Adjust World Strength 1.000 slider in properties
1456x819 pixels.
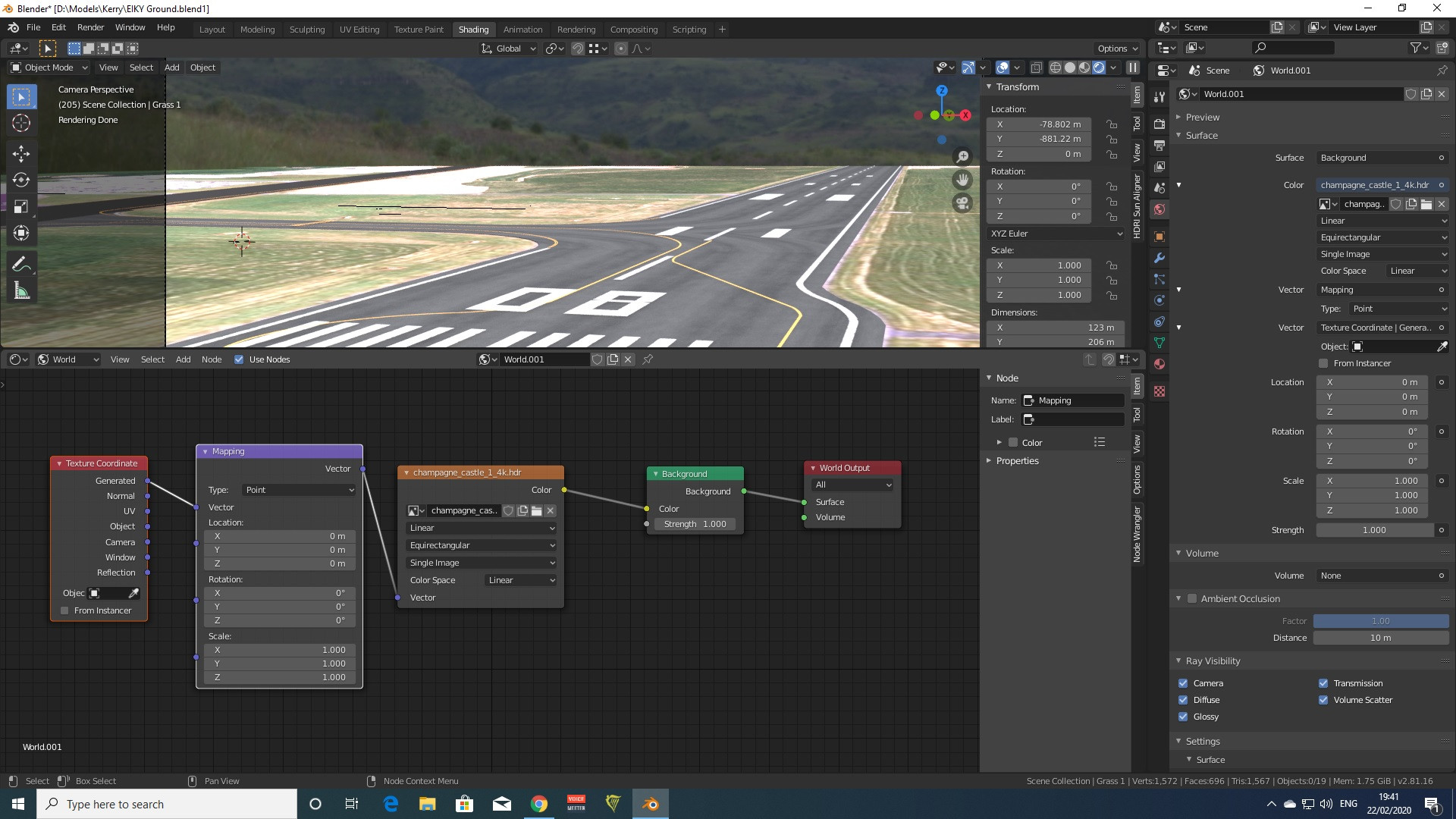pos(1375,530)
